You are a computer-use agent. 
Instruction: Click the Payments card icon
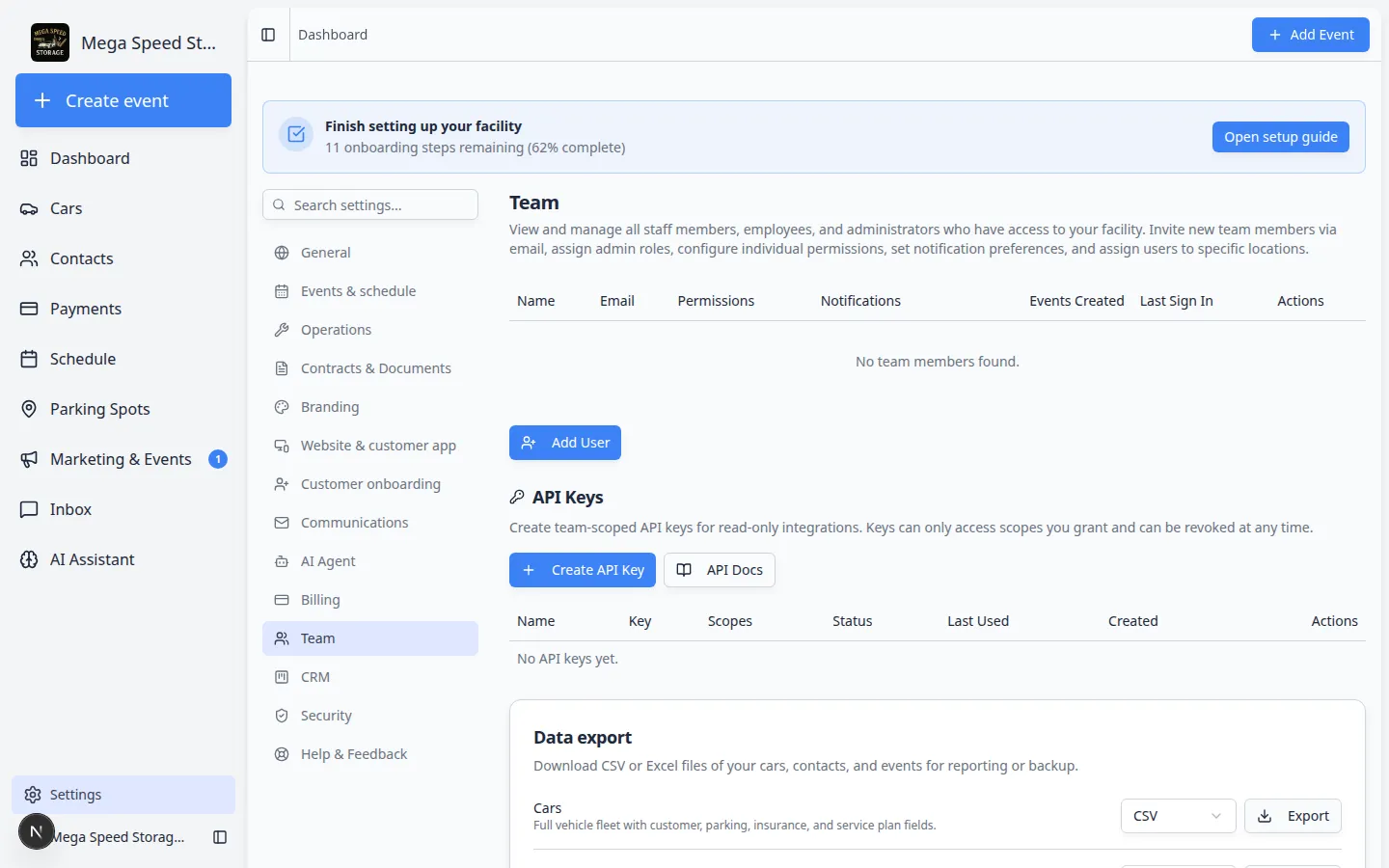[29, 309]
